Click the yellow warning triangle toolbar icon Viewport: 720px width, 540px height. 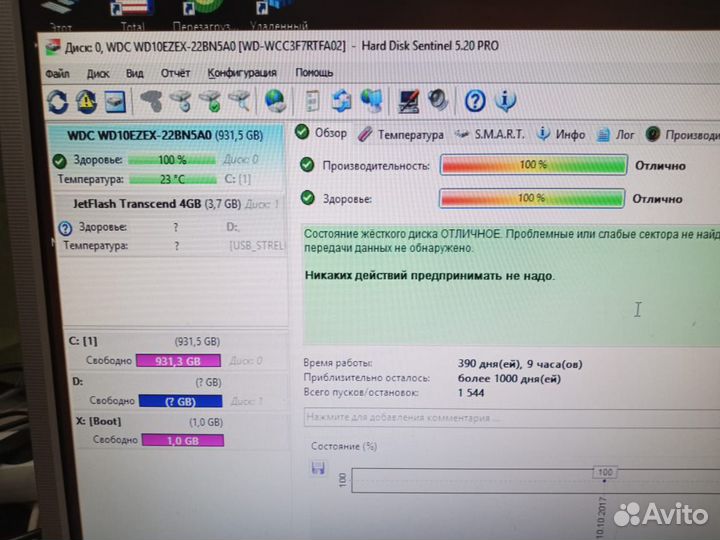click(86, 101)
